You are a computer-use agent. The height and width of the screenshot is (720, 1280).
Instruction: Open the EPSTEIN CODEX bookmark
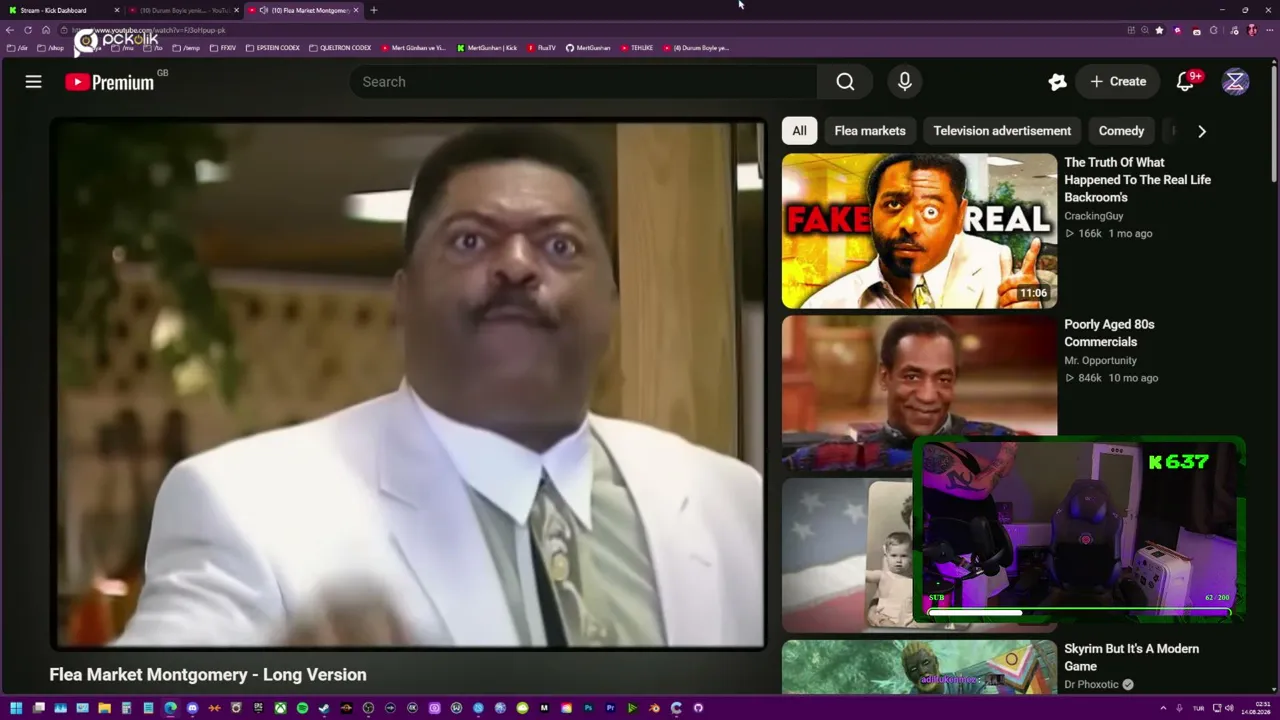pos(272,48)
